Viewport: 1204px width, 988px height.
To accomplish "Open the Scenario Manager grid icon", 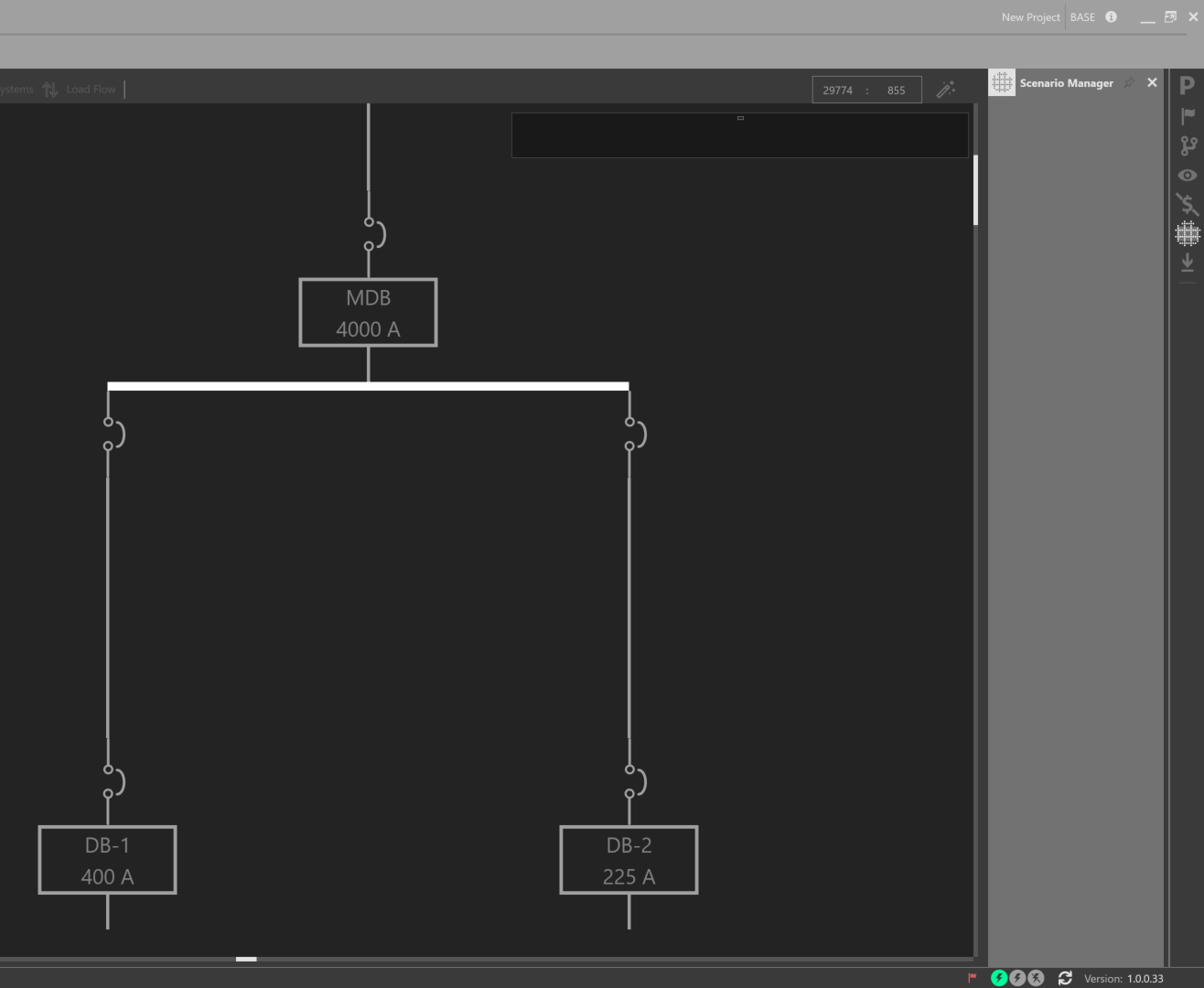I will tap(1187, 233).
